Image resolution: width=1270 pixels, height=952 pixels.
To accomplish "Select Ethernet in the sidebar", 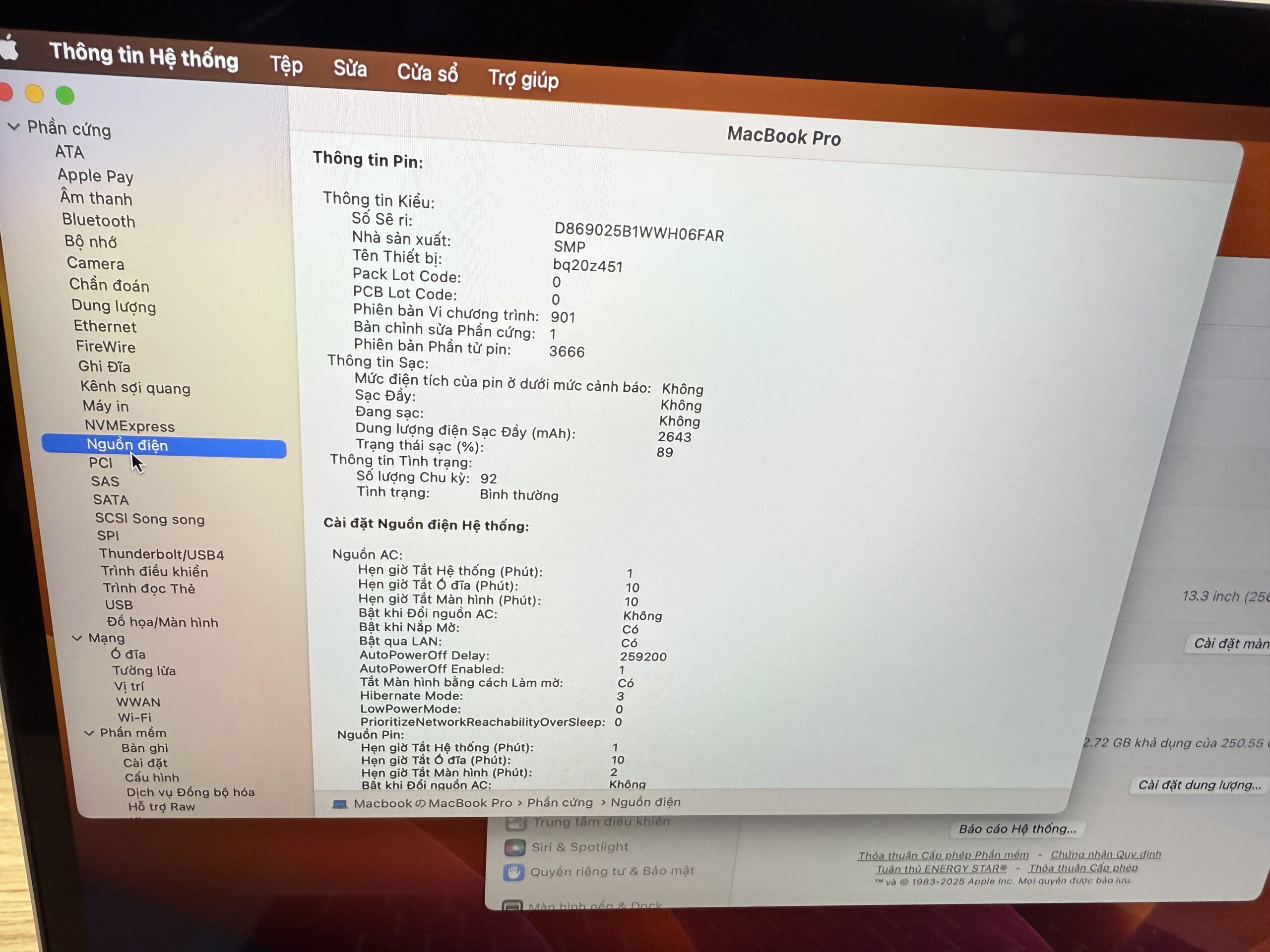I will pyautogui.click(x=105, y=327).
